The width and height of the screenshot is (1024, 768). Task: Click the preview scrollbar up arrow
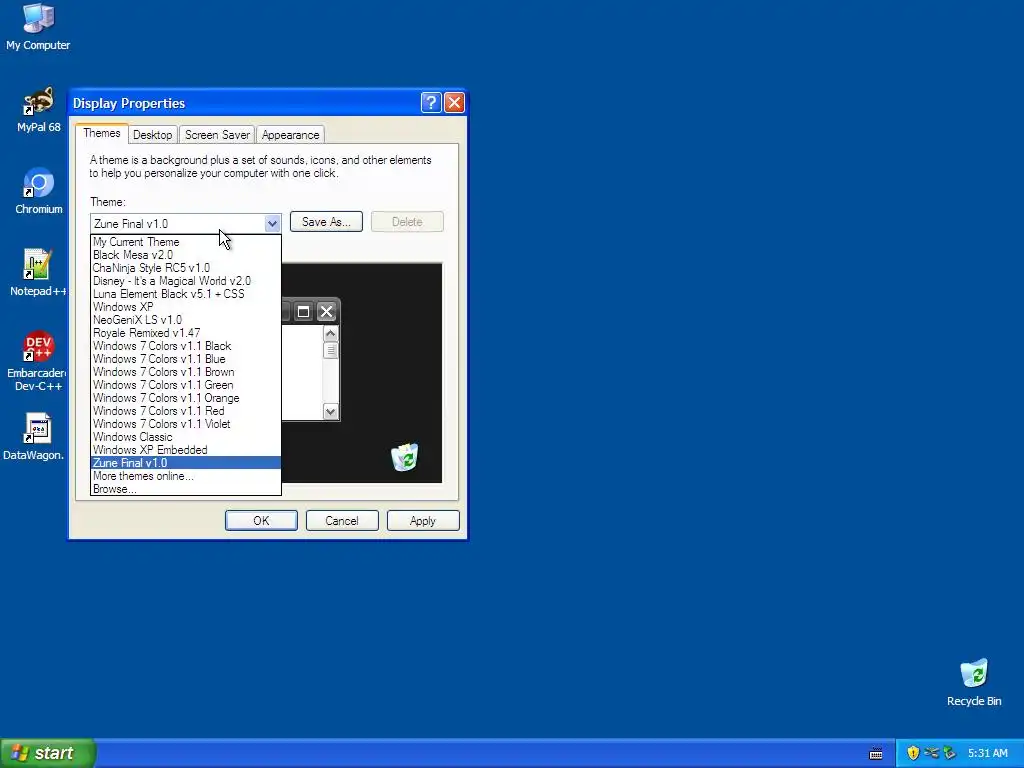click(330, 334)
